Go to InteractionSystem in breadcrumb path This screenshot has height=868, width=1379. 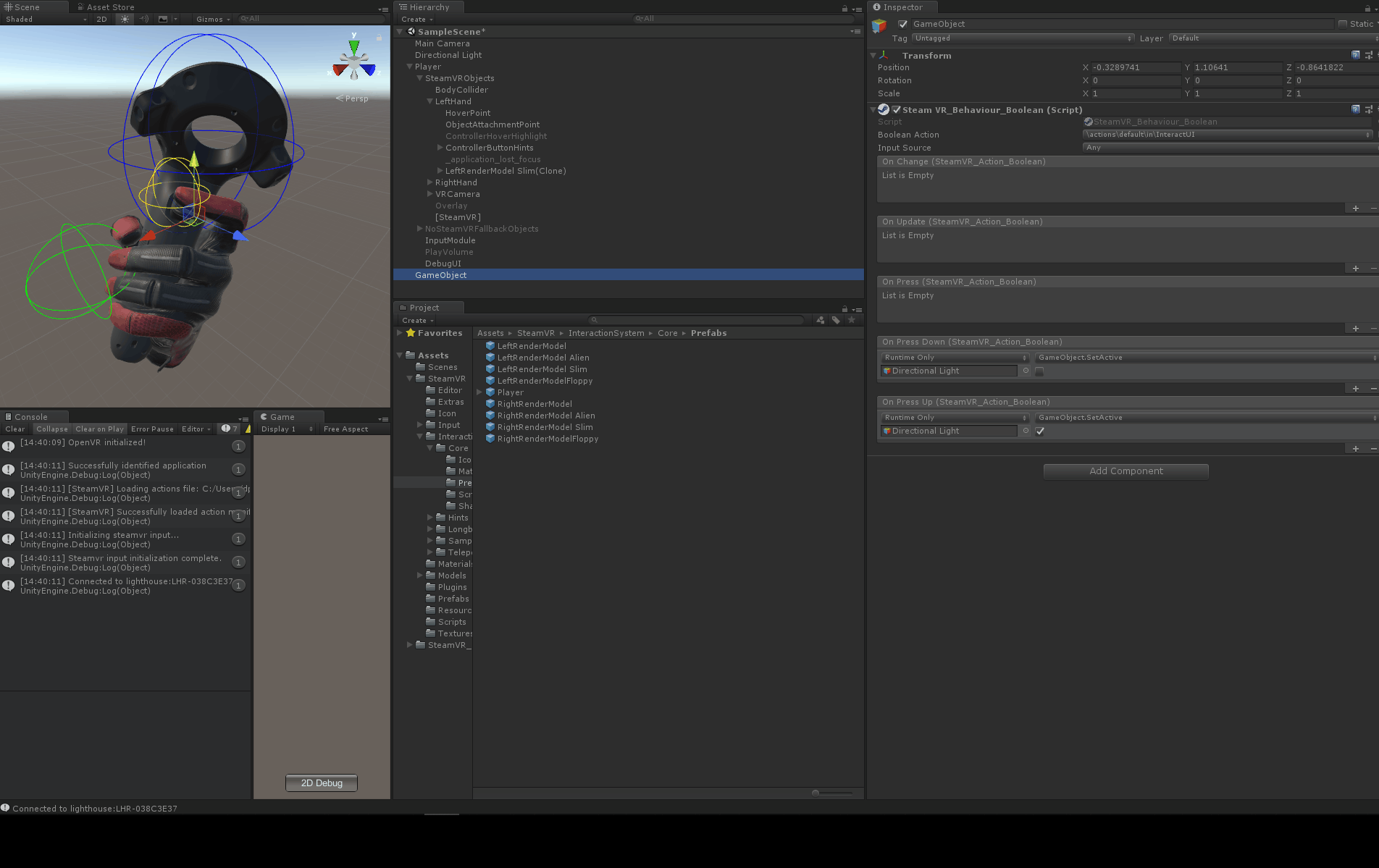(606, 333)
